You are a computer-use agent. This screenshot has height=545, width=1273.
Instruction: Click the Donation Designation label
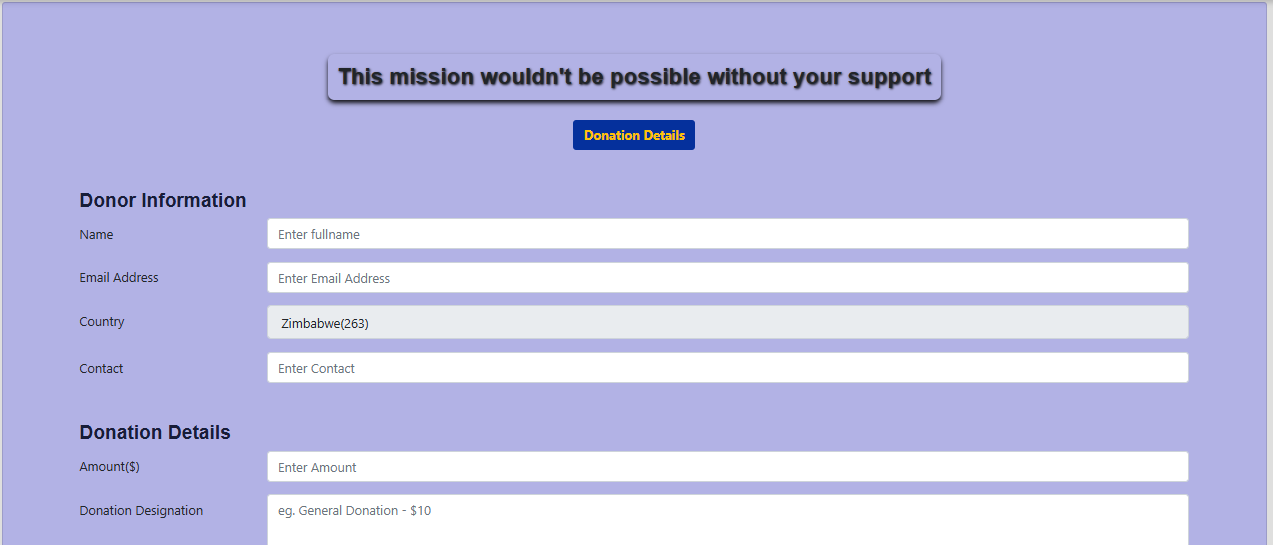click(x=141, y=511)
